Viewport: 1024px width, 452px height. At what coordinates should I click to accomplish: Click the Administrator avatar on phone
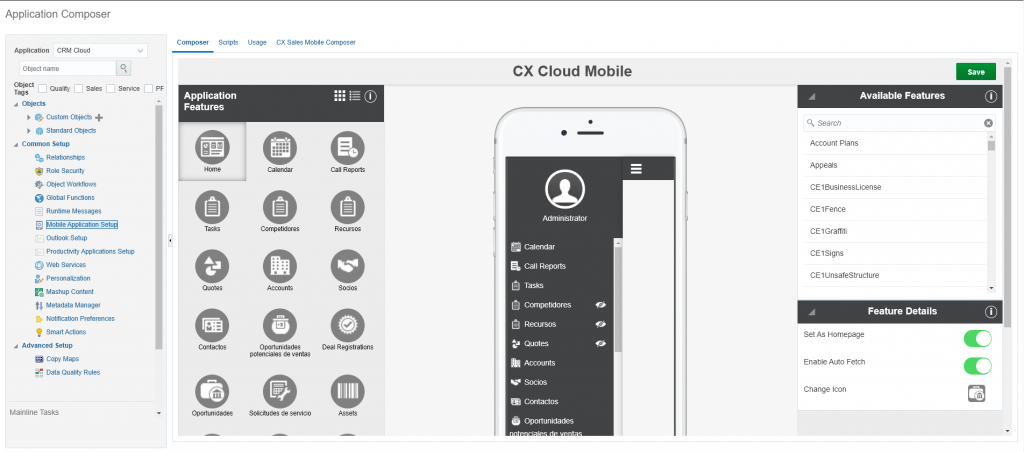point(564,189)
